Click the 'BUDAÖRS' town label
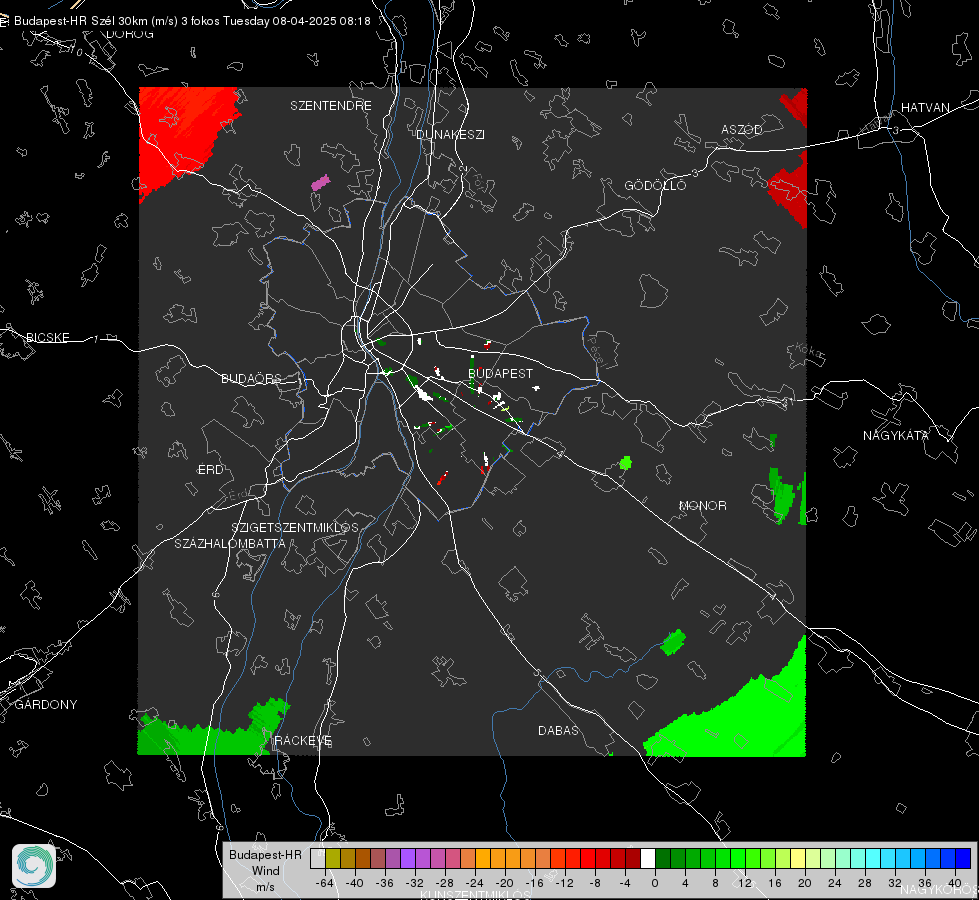 251,378
